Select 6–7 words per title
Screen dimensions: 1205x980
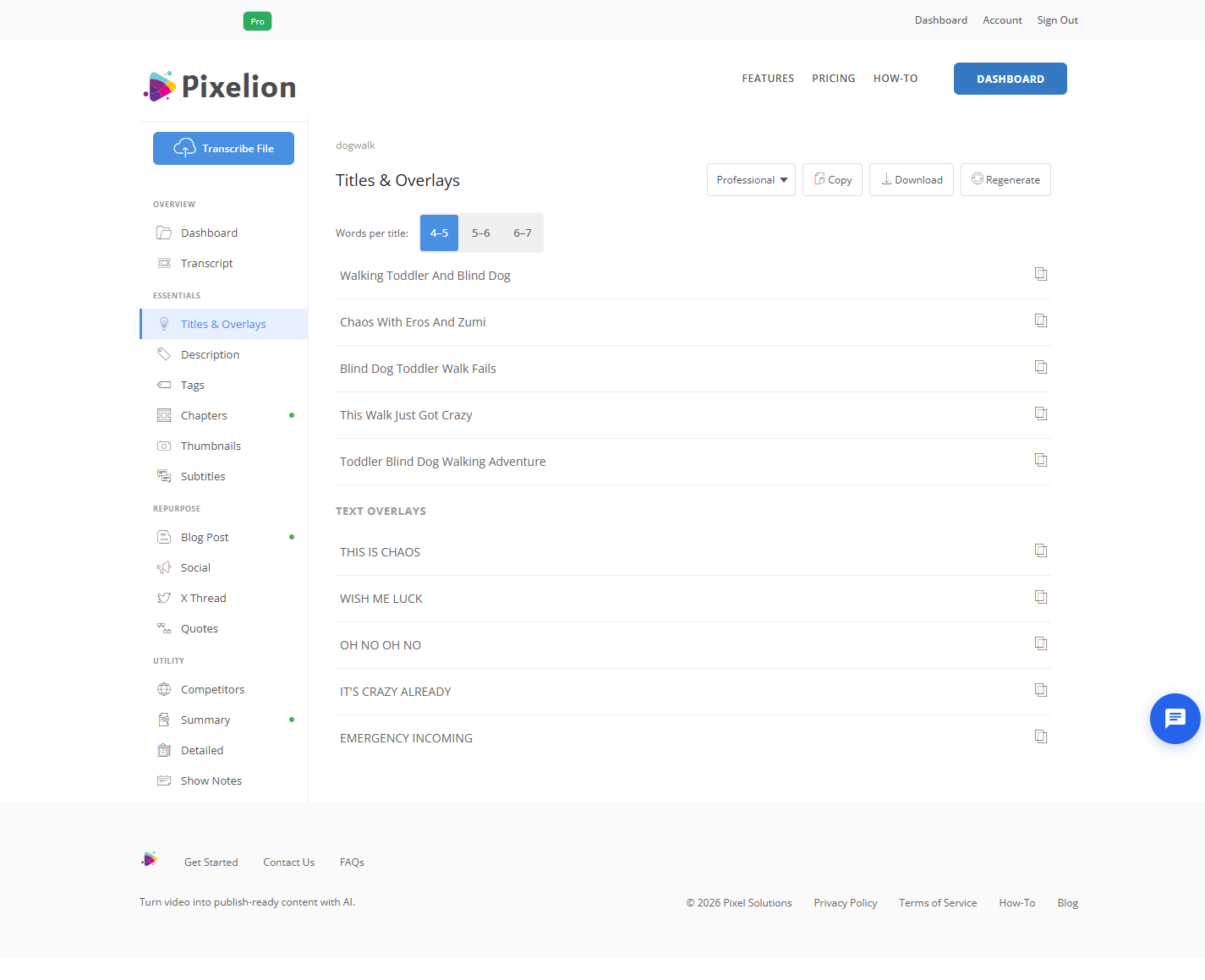(x=523, y=233)
